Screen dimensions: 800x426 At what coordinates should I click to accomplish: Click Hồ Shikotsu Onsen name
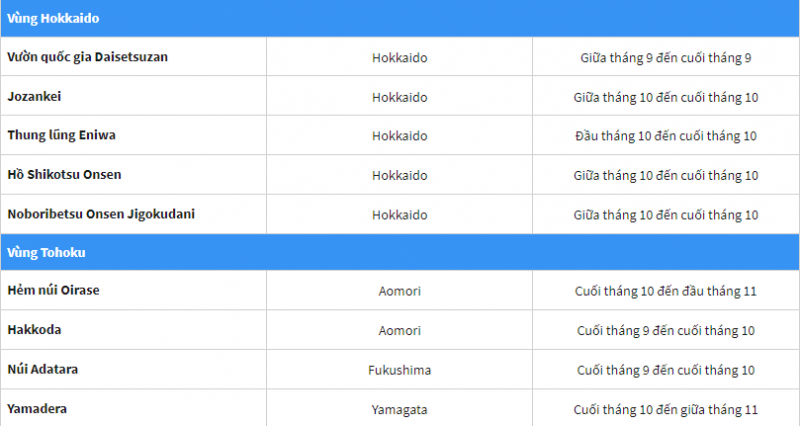(x=64, y=175)
